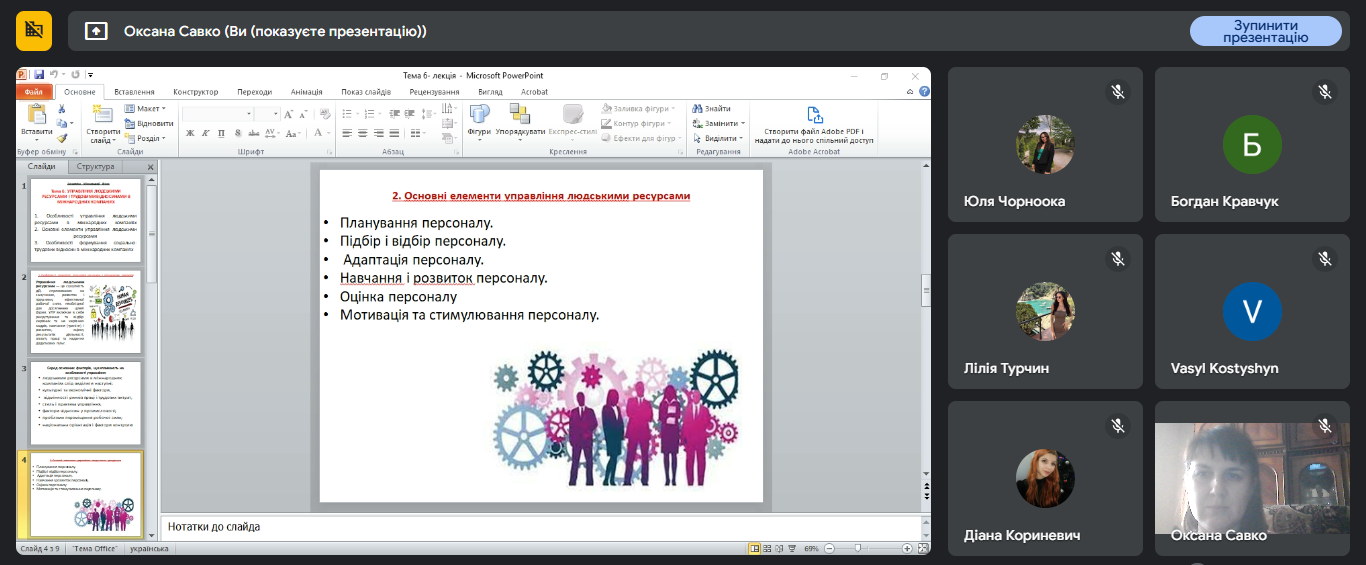Click the Create Adobe PDF share icon

(814, 115)
